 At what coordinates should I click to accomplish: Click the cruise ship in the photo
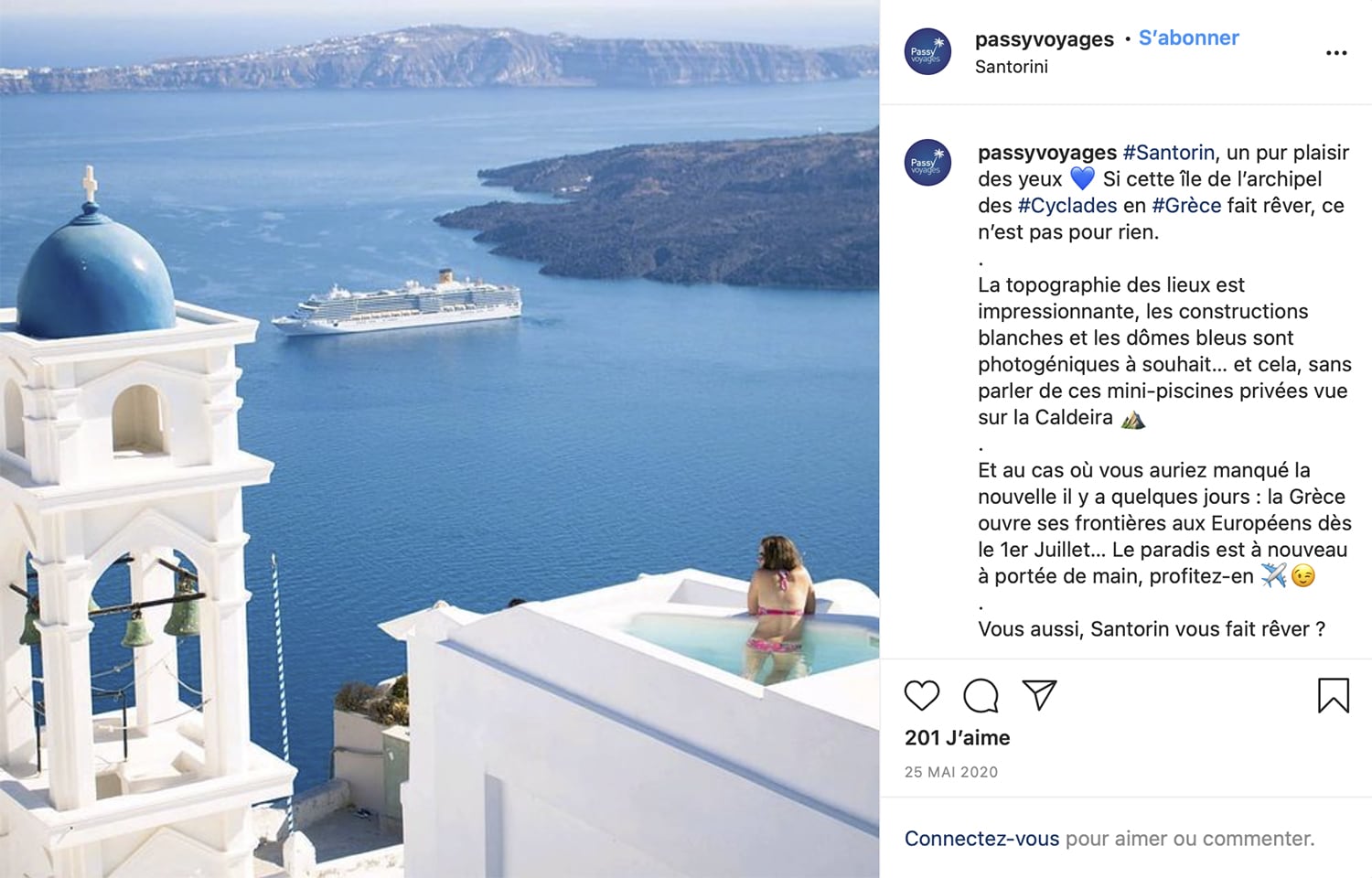click(398, 303)
